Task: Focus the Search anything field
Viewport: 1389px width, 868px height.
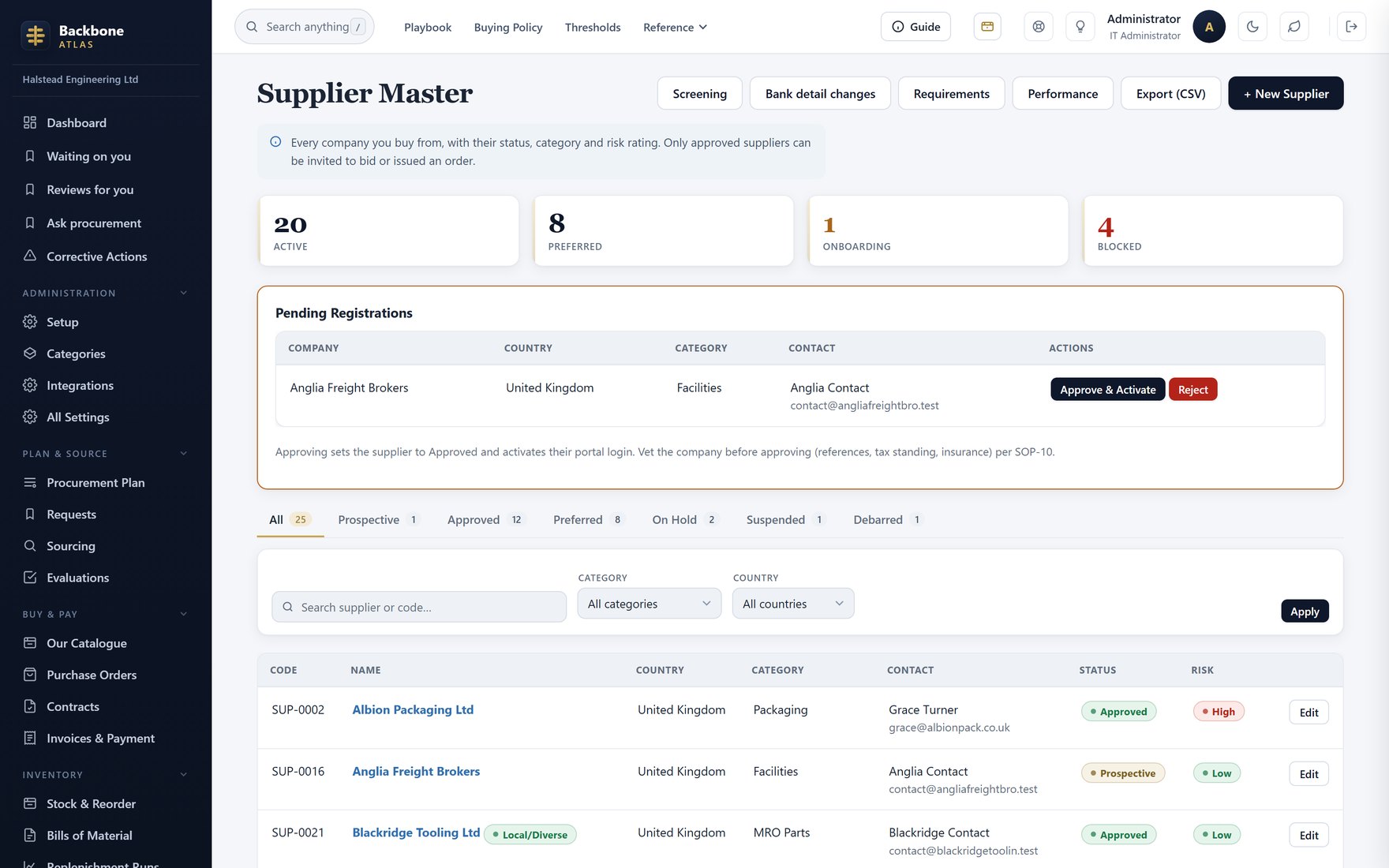Action: coord(304,27)
